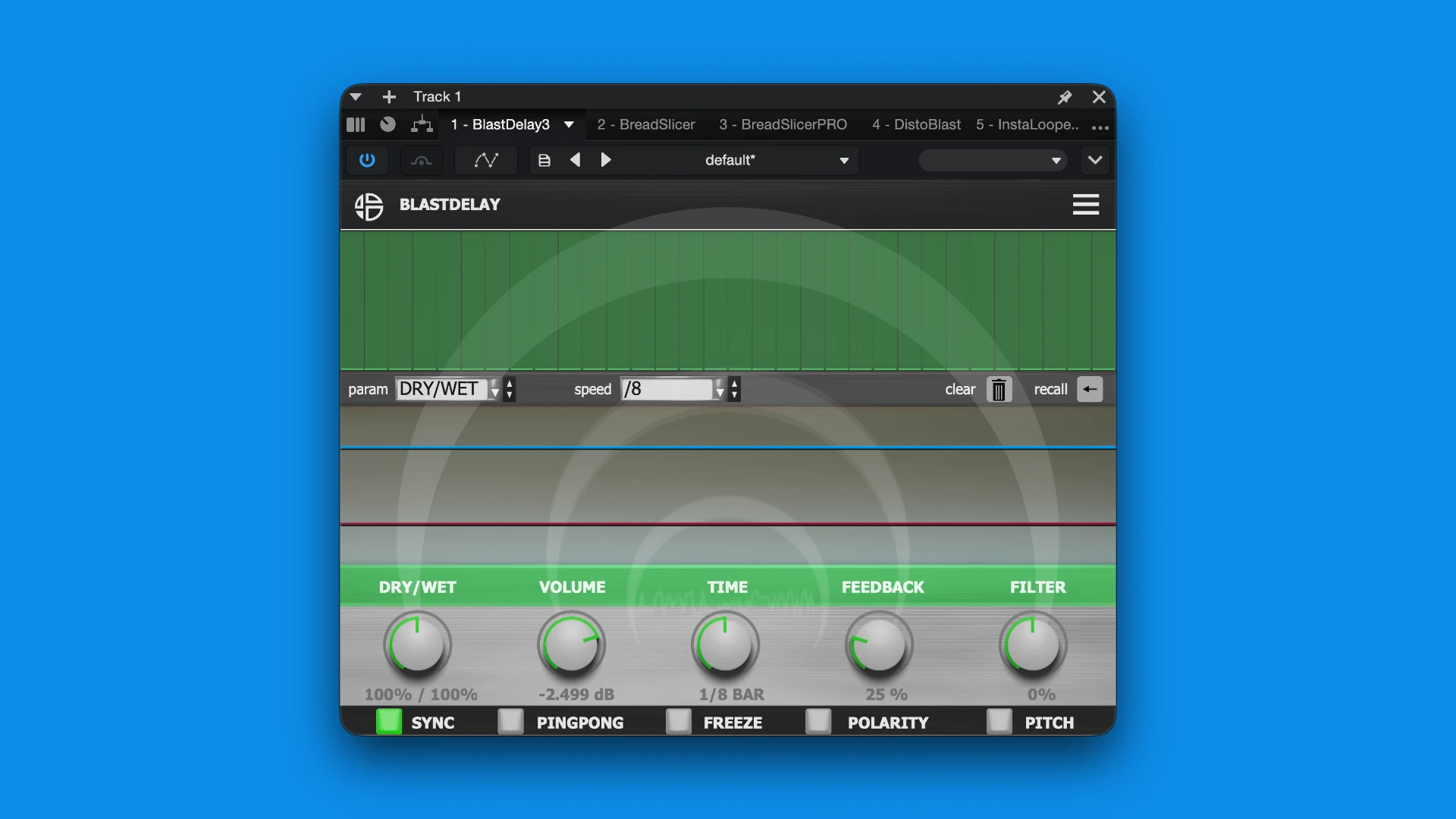
Task: Toggle the SYNC switch
Action: [x=389, y=721]
